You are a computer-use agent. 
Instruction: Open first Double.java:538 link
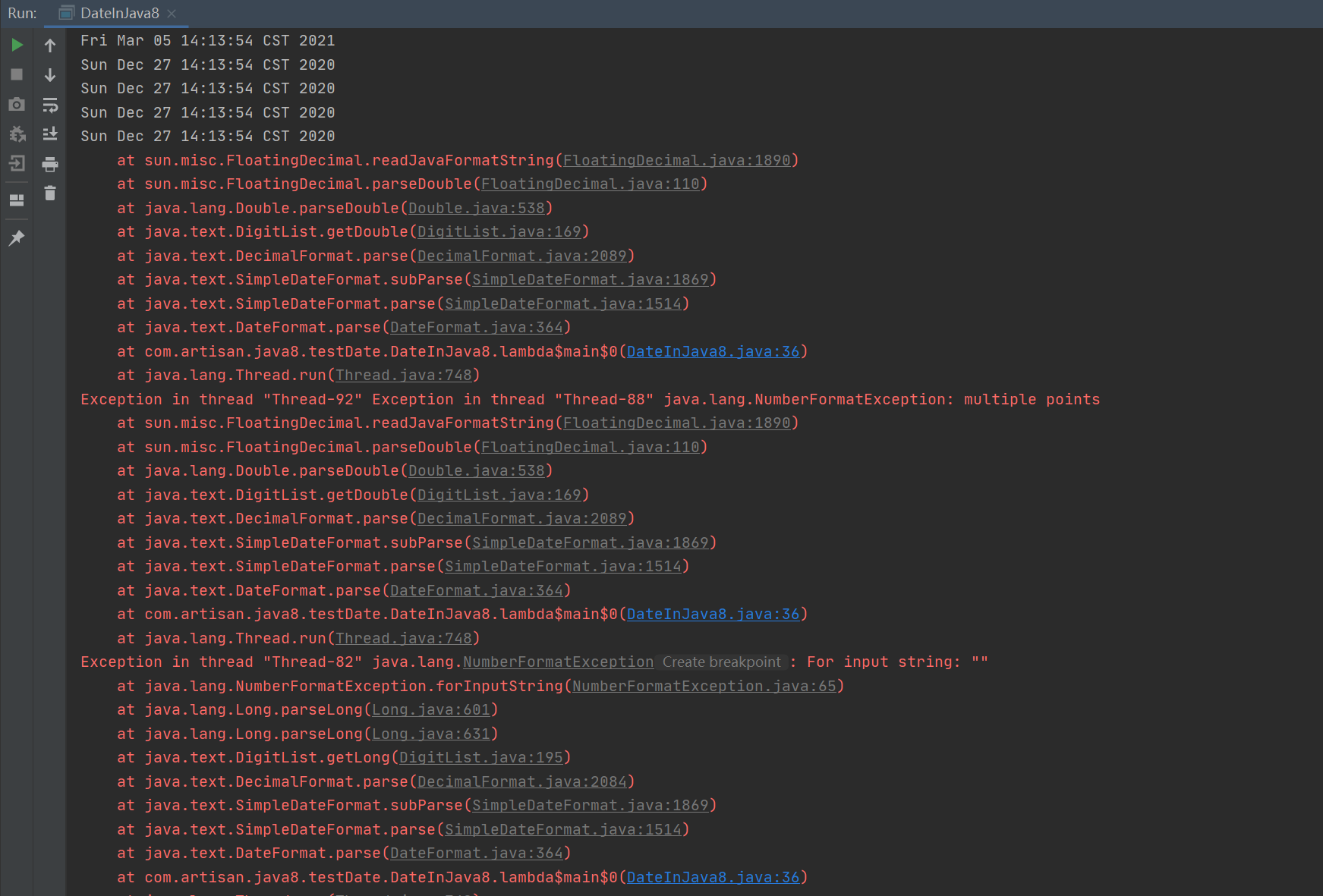[x=476, y=208]
